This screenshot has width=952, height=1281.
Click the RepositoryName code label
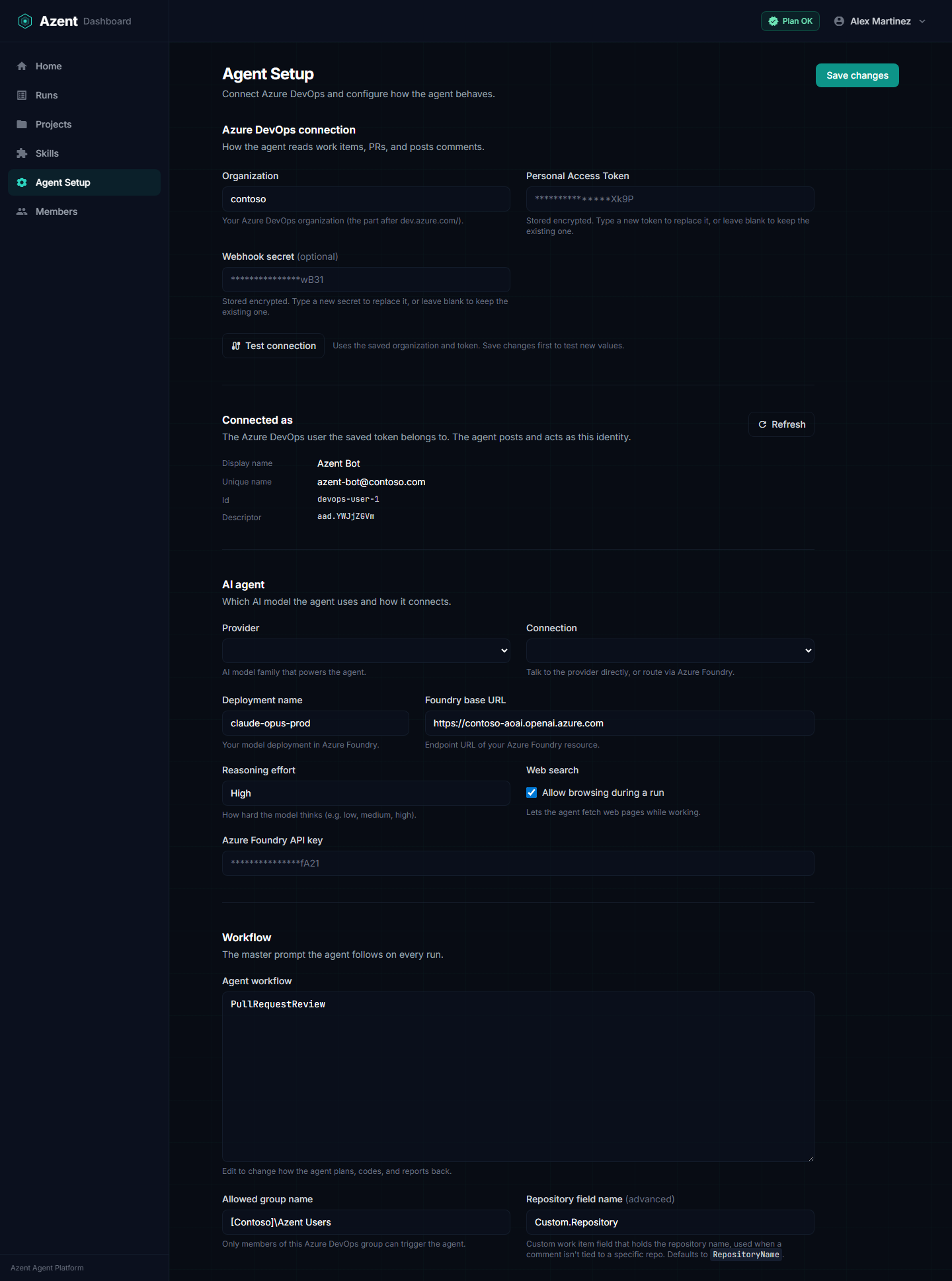[x=746, y=1255]
